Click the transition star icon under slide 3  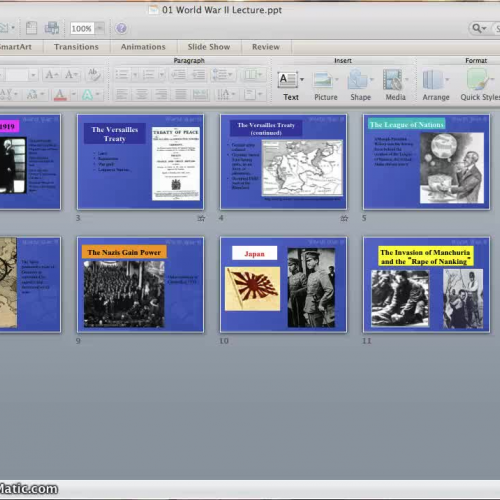click(201, 218)
